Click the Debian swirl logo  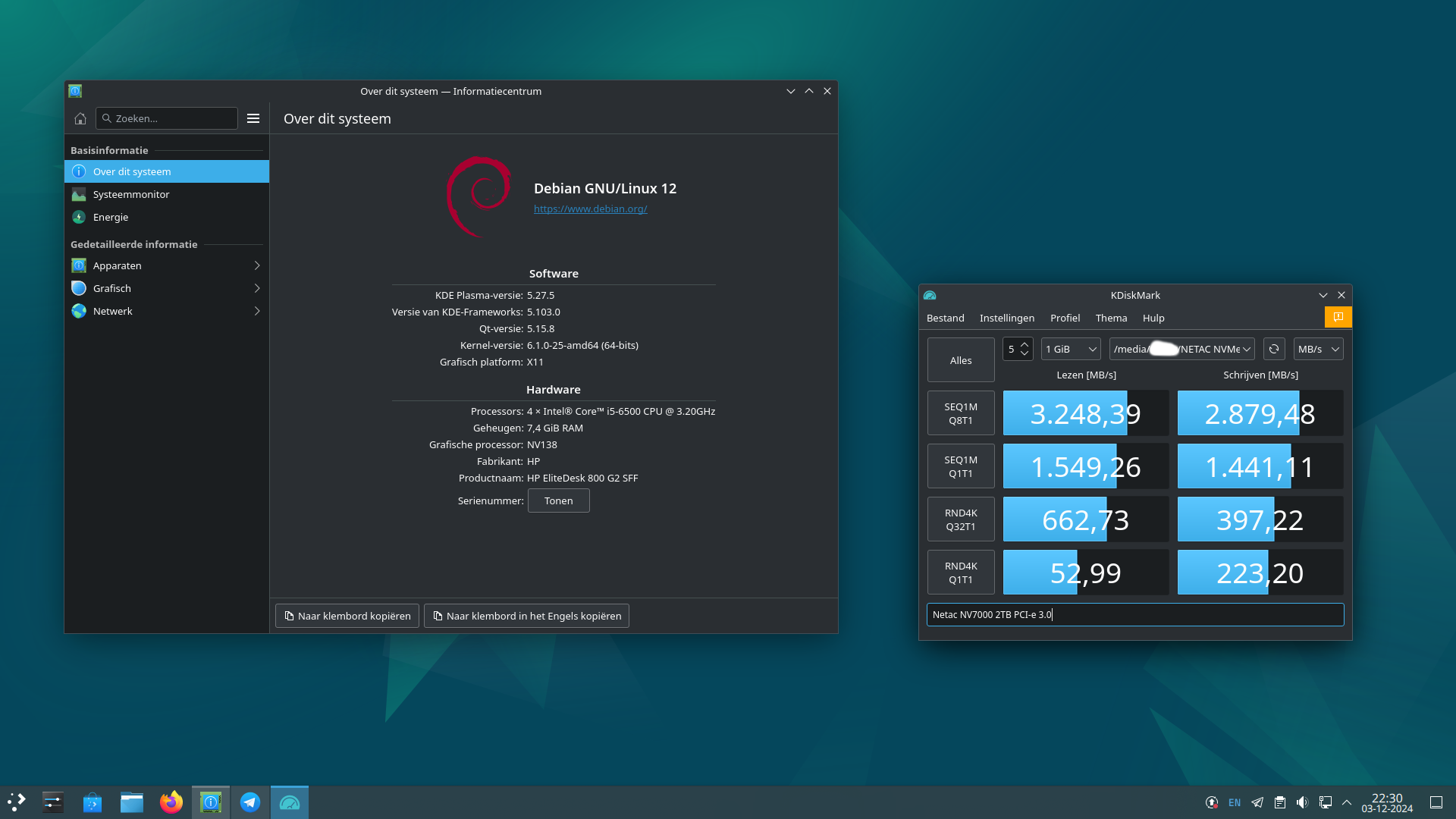tap(479, 197)
